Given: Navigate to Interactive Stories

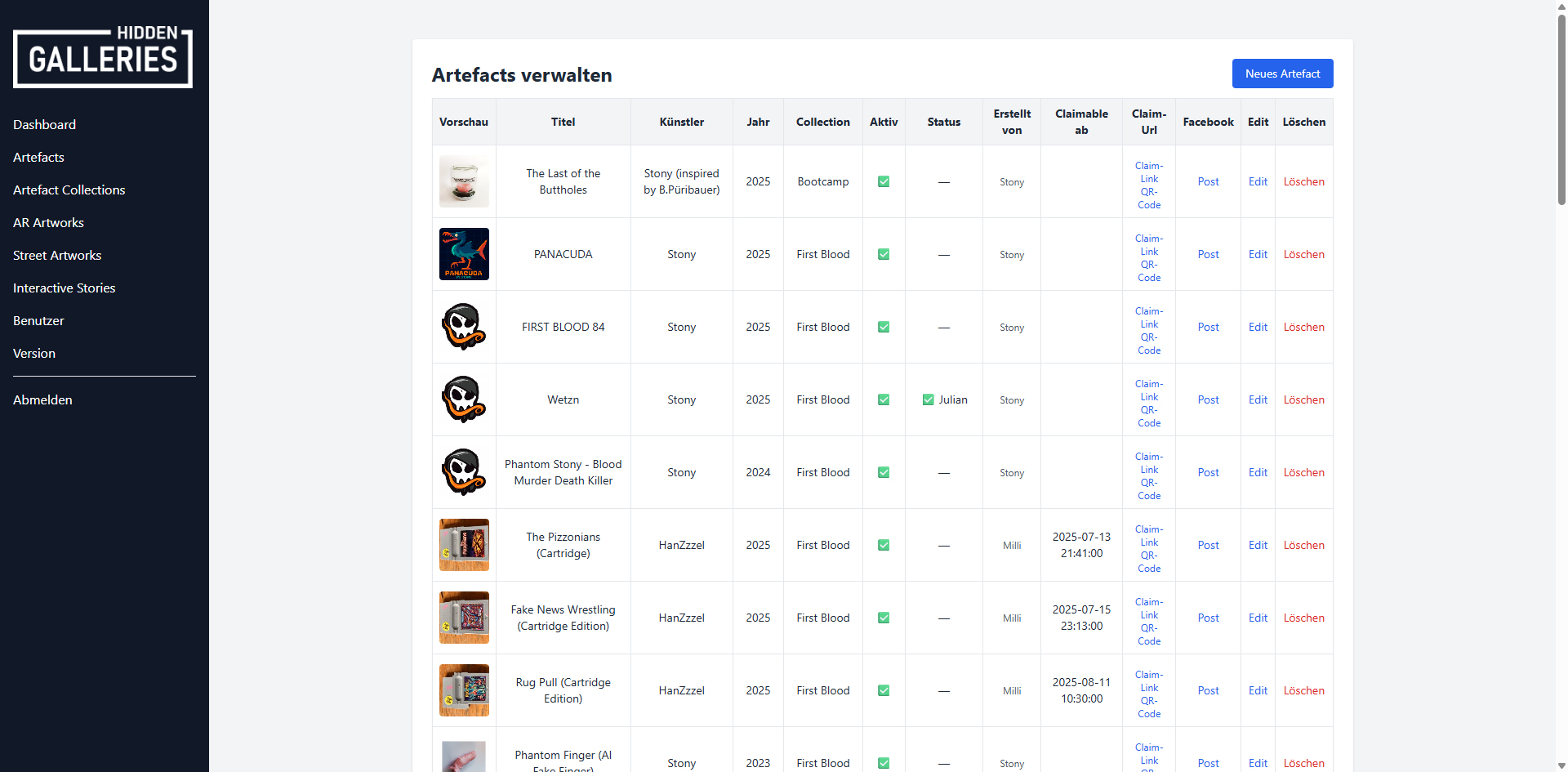Looking at the screenshot, I should point(65,288).
